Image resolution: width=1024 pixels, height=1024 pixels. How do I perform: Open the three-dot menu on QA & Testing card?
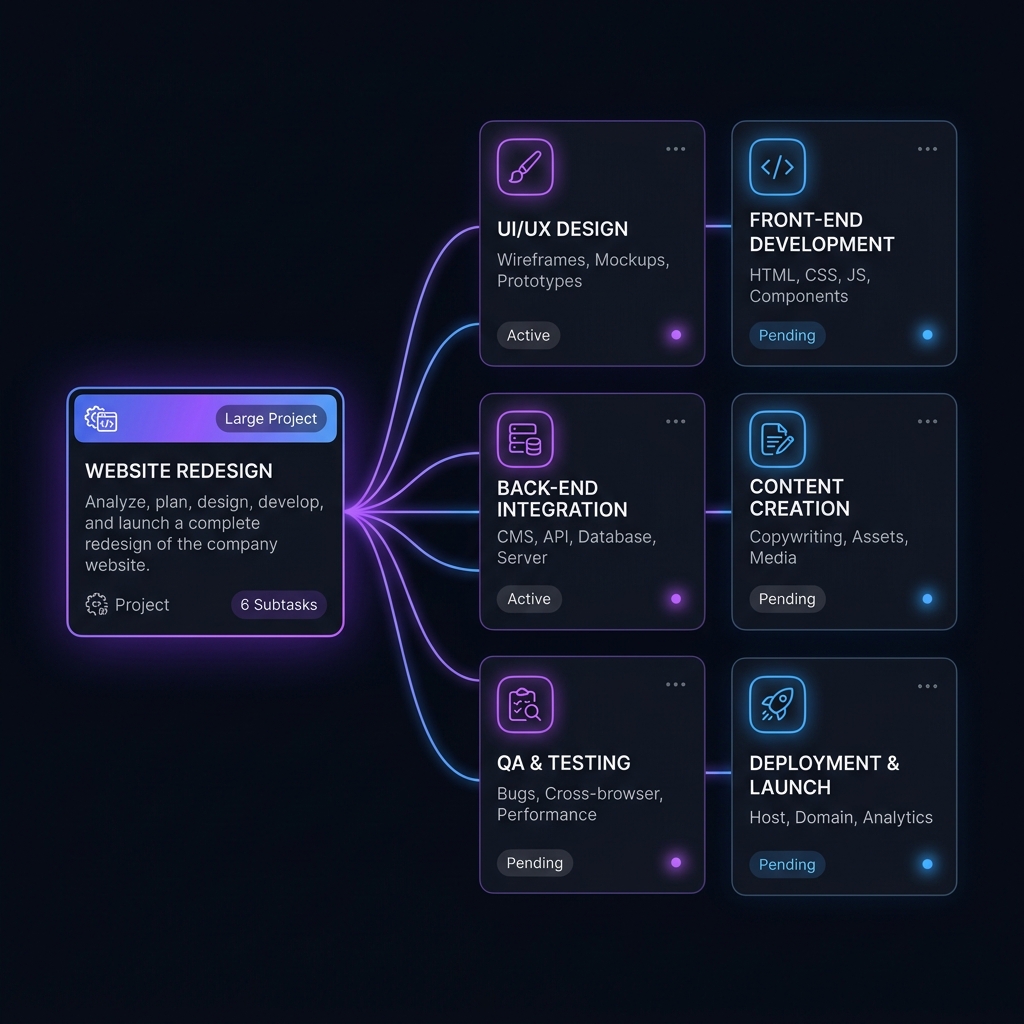pyautogui.click(x=675, y=684)
